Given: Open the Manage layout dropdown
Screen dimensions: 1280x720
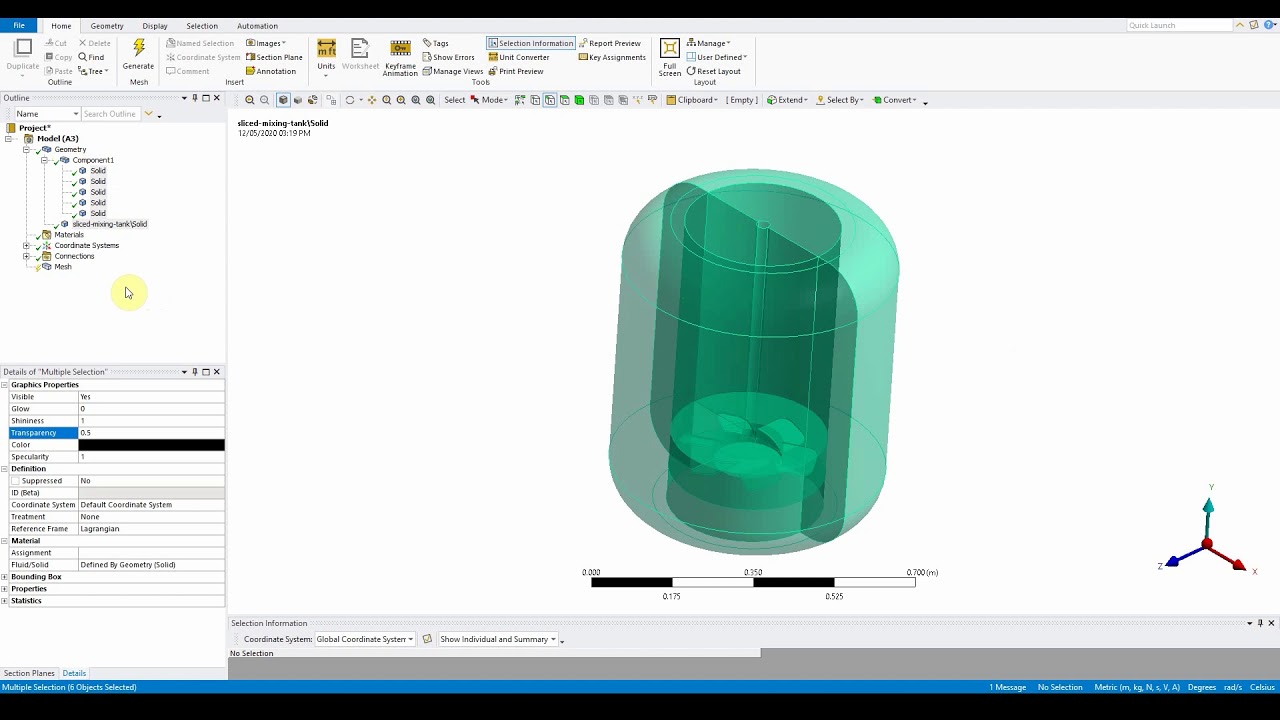Looking at the screenshot, I should pyautogui.click(x=709, y=43).
